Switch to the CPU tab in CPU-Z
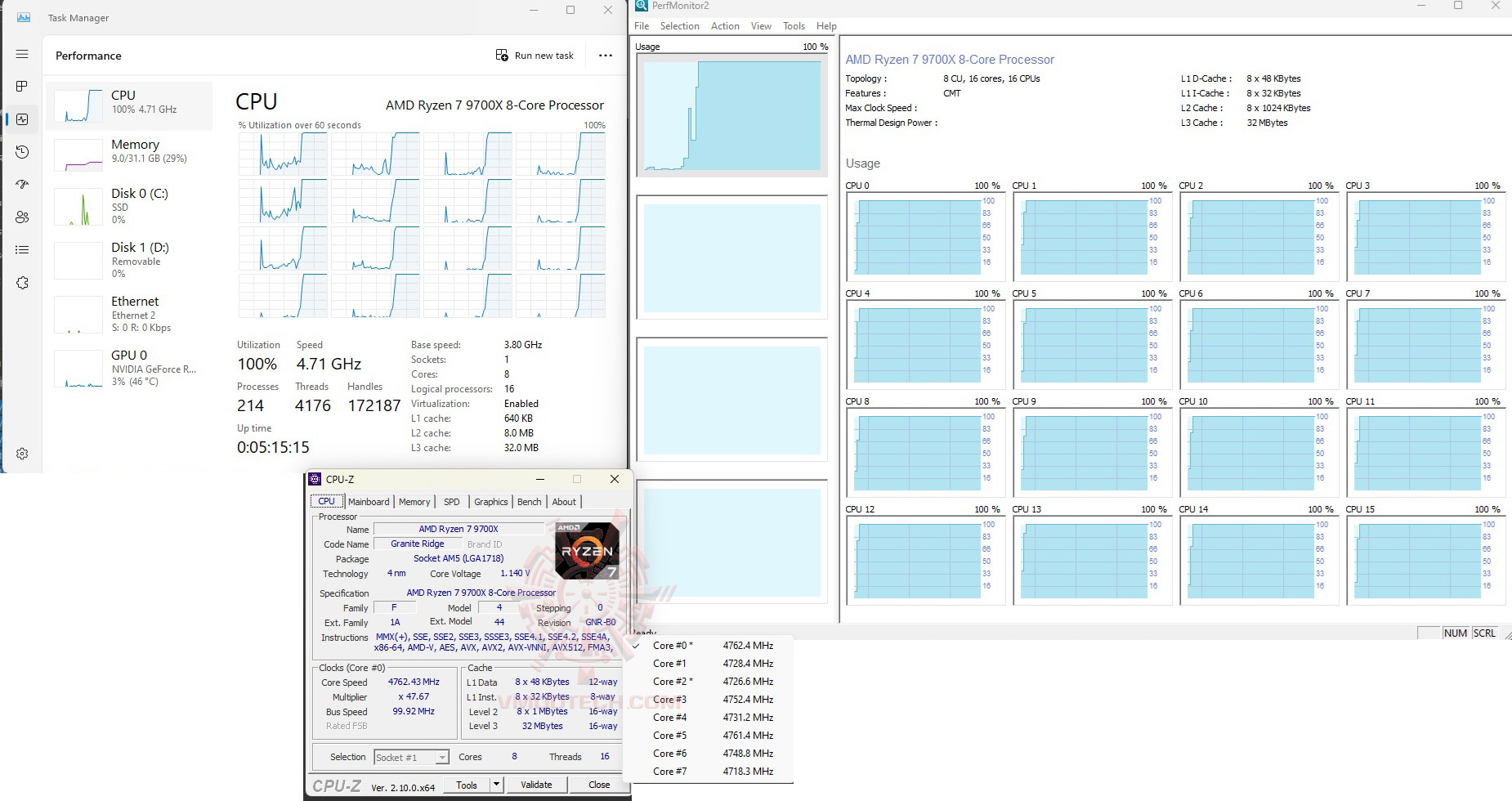Screen dimensions: 1512x801 click(x=326, y=501)
